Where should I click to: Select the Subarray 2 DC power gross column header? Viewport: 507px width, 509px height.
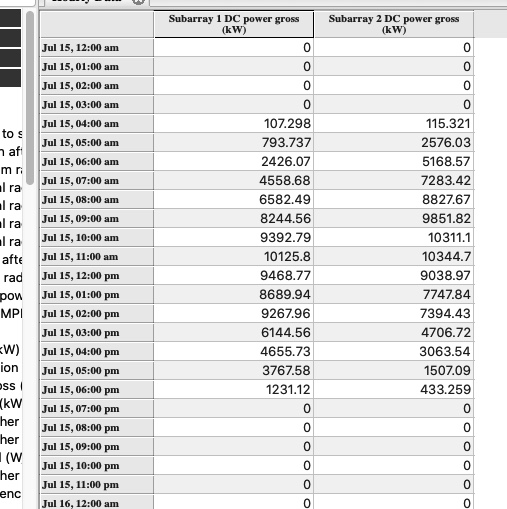click(394, 24)
